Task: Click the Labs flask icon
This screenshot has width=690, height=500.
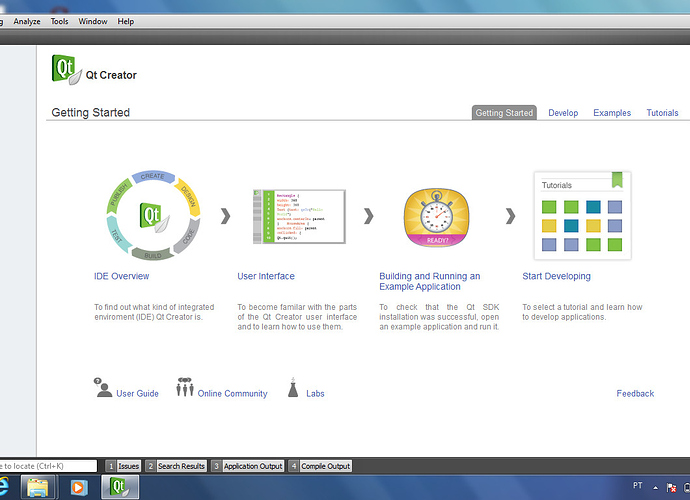Action: pyautogui.click(x=293, y=387)
